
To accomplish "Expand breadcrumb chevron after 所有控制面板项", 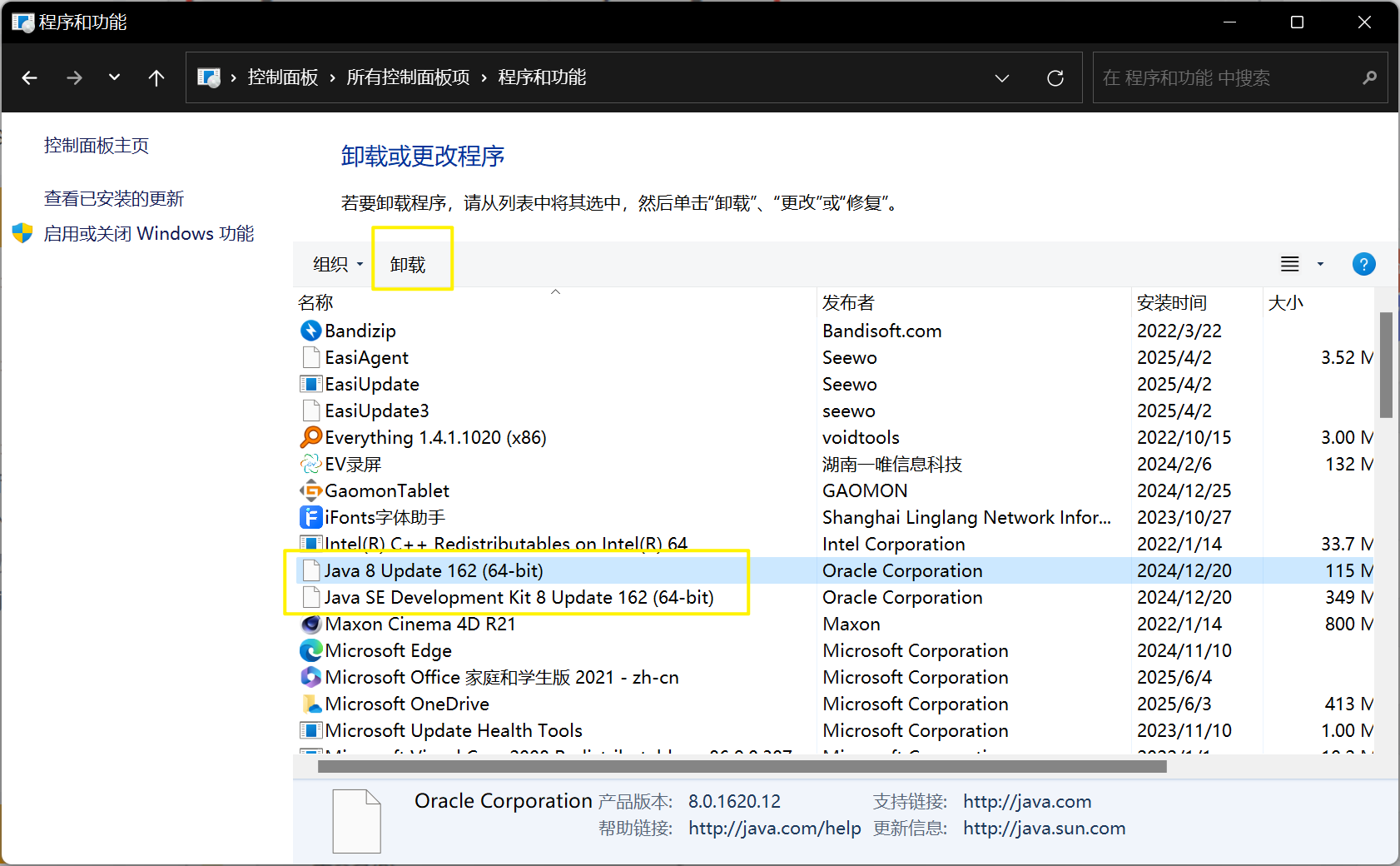I will click(x=484, y=77).
